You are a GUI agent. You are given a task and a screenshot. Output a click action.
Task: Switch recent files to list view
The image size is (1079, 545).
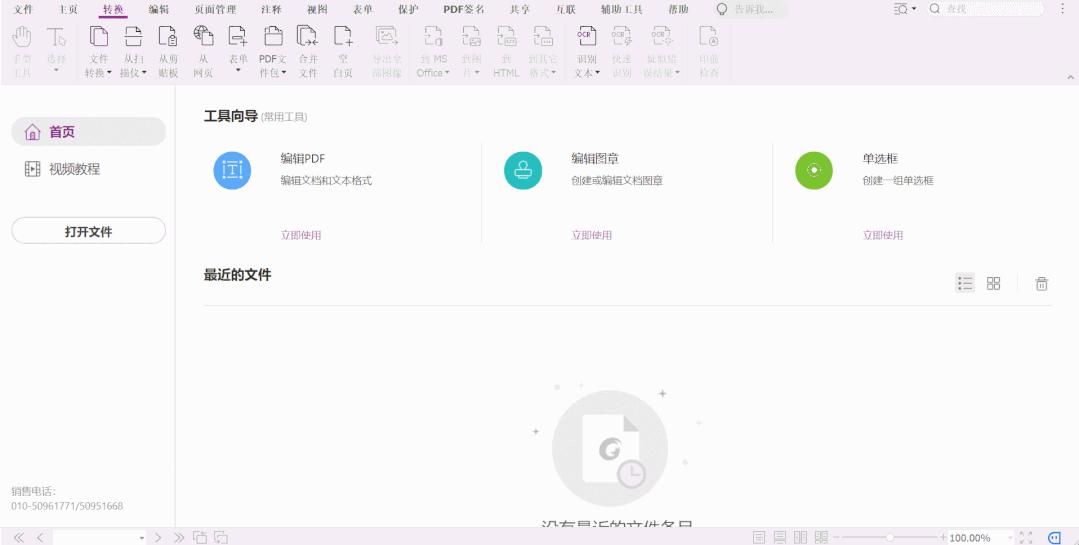point(965,283)
